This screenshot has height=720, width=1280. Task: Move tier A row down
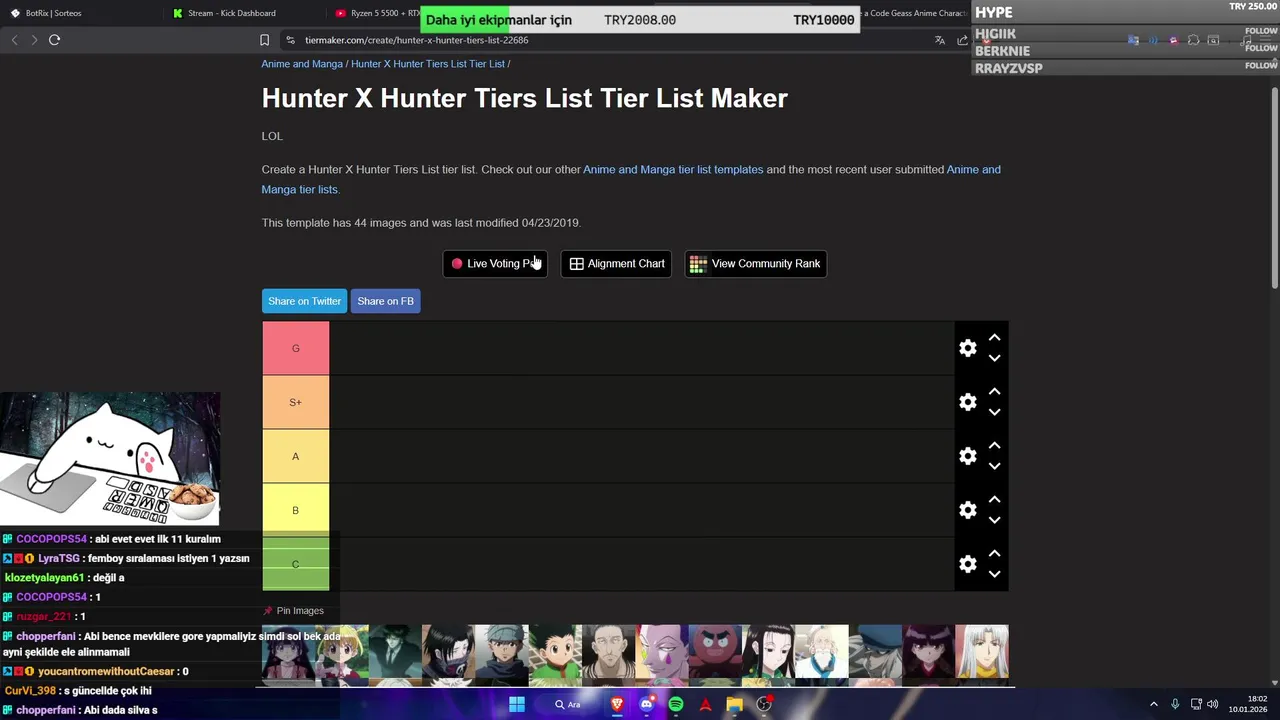(994, 466)
